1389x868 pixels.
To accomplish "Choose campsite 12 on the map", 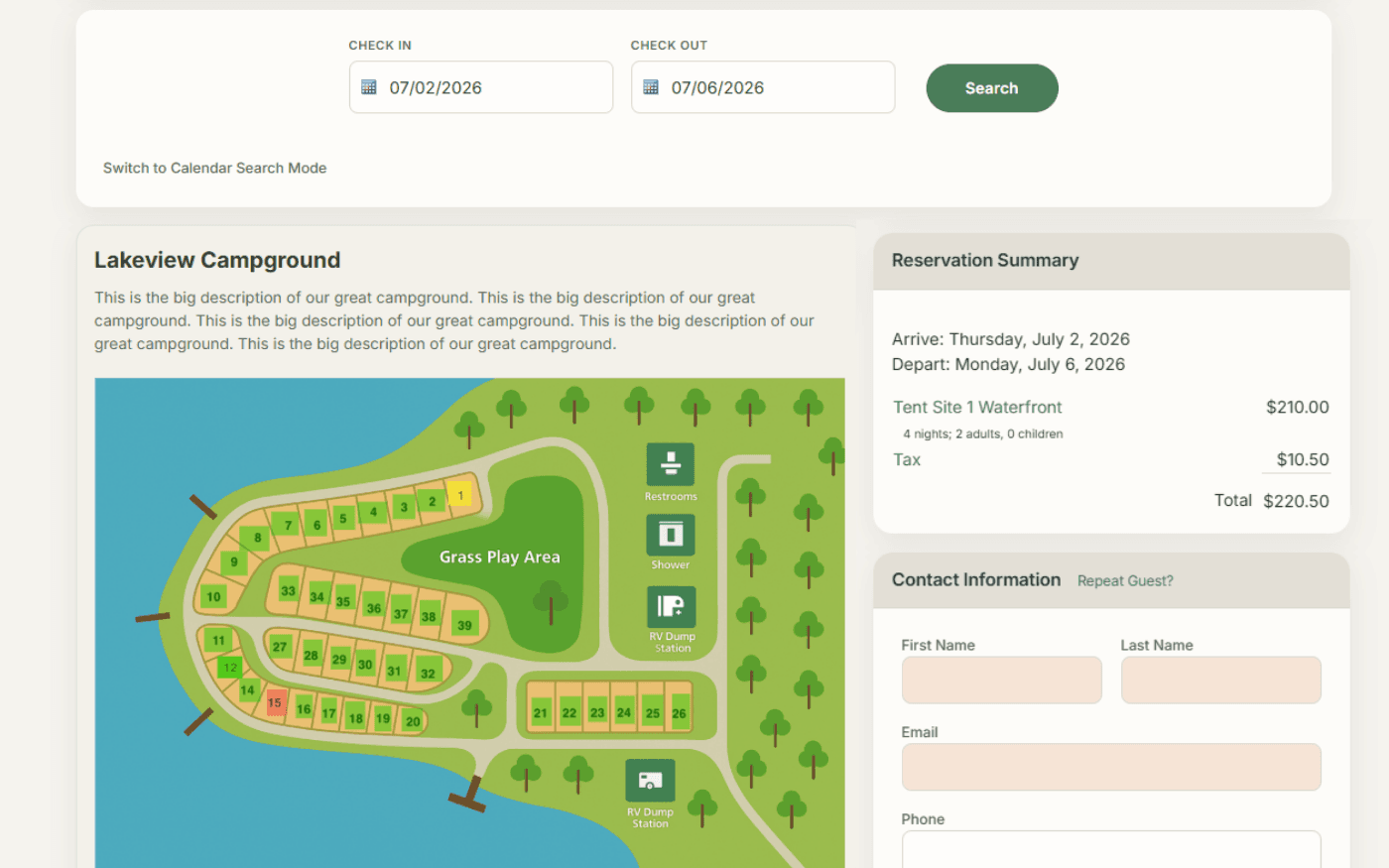I will click(230, 668).
